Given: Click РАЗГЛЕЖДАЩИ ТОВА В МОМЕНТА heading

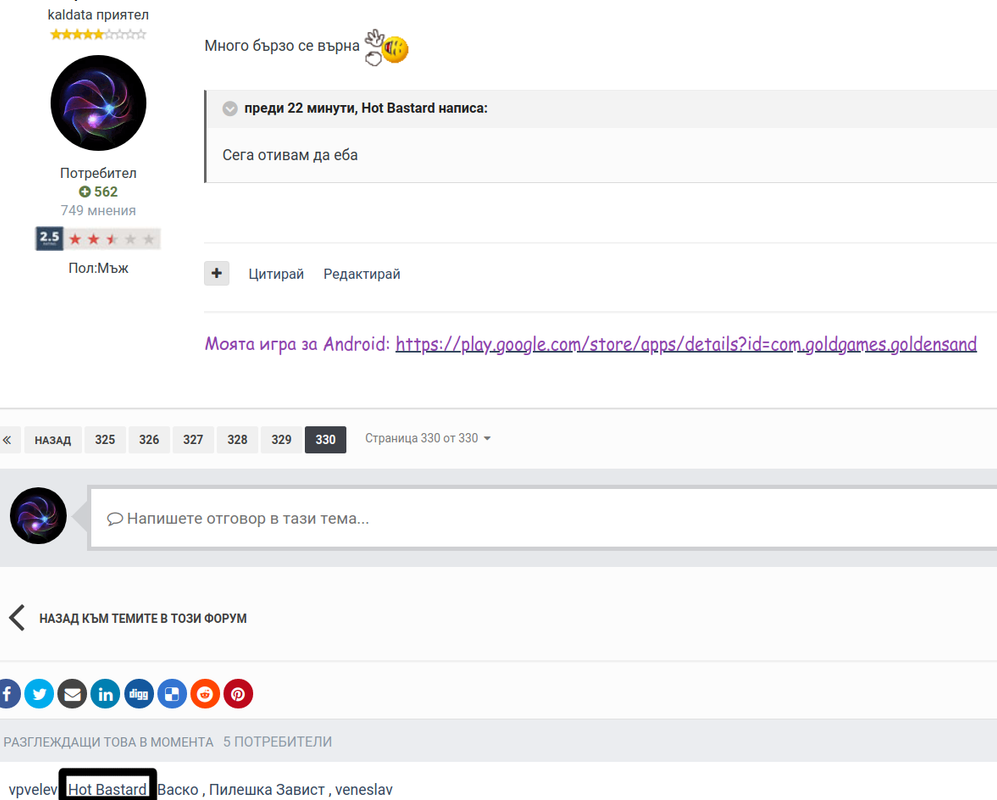Looking at the screenshot, I should tap(108, 742).
